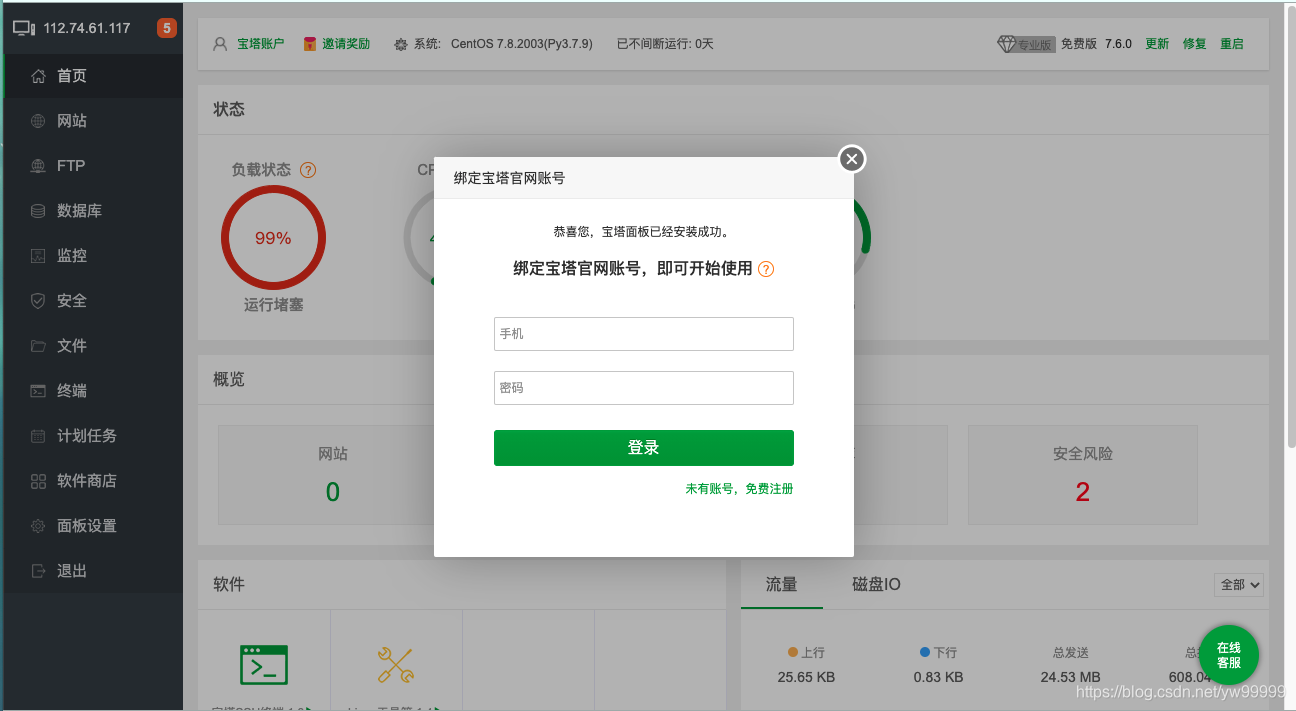
Task: Click the 99% load status gauge
Action: click(273, 238)
